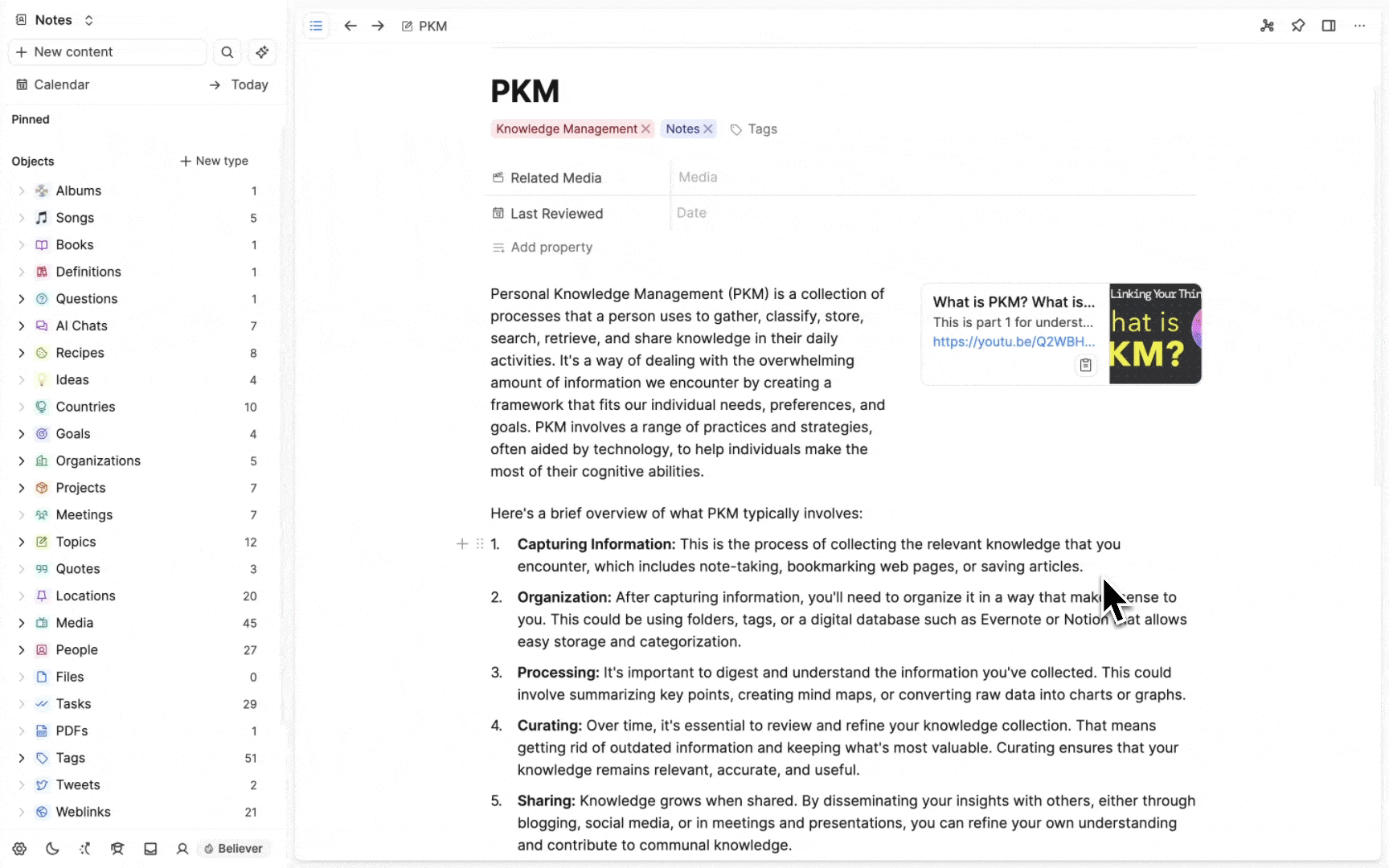
Task: Open the youtu.be video link
Action: [1013, 342]
